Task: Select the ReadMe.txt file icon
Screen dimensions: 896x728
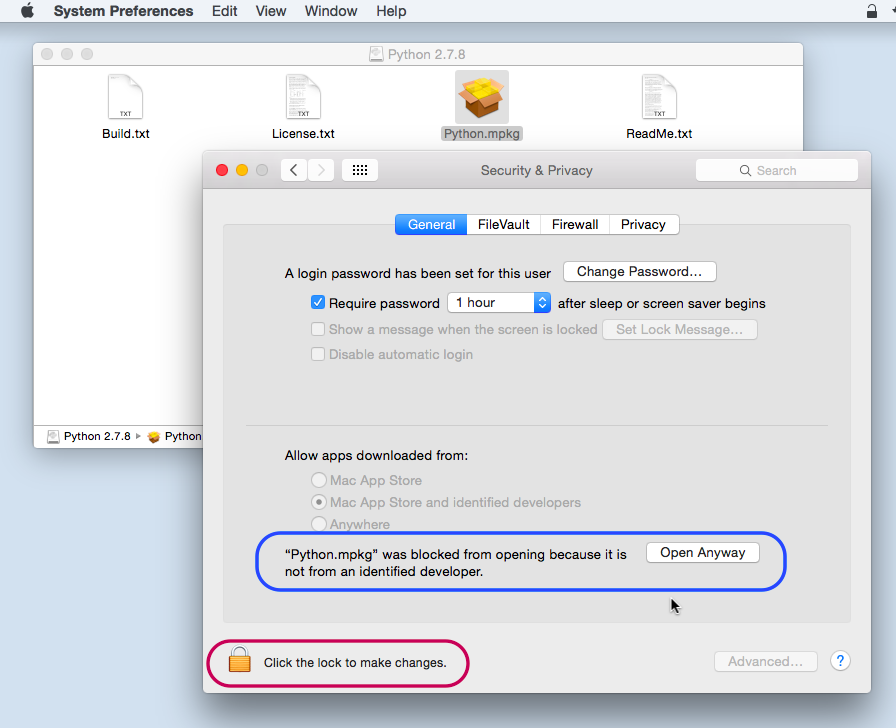Action: click(659, 97)
